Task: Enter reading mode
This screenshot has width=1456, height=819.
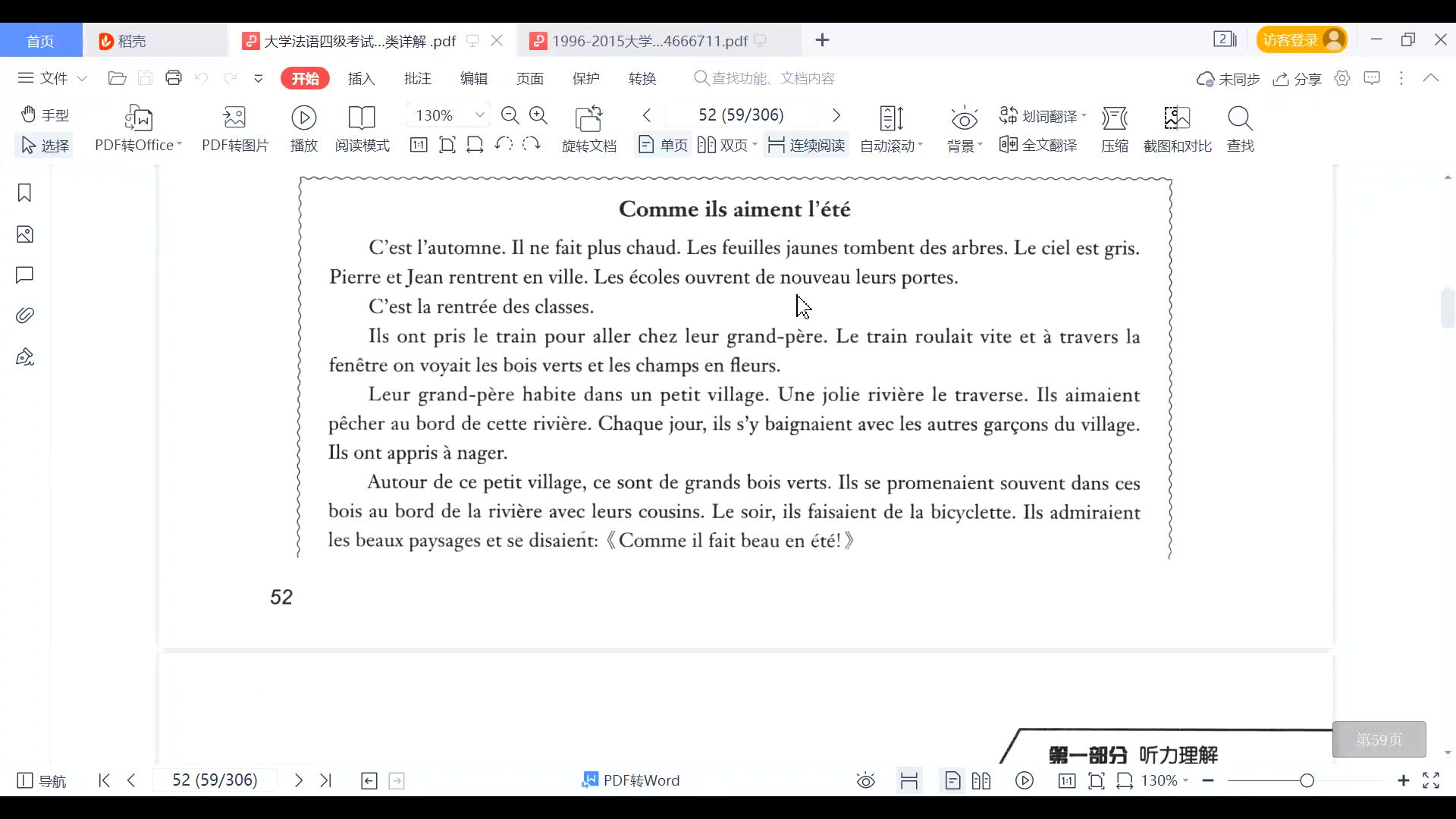Action: (362, 129)
